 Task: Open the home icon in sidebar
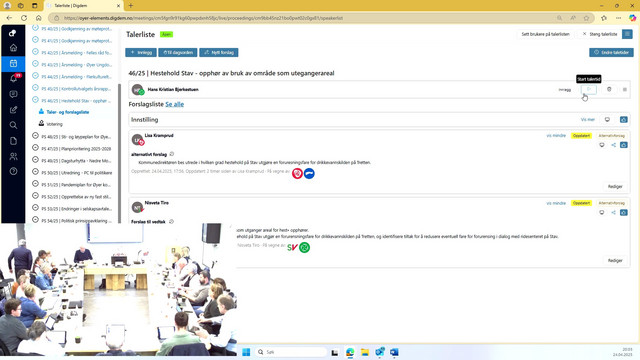pyautogui.click(x=13, y=48)
